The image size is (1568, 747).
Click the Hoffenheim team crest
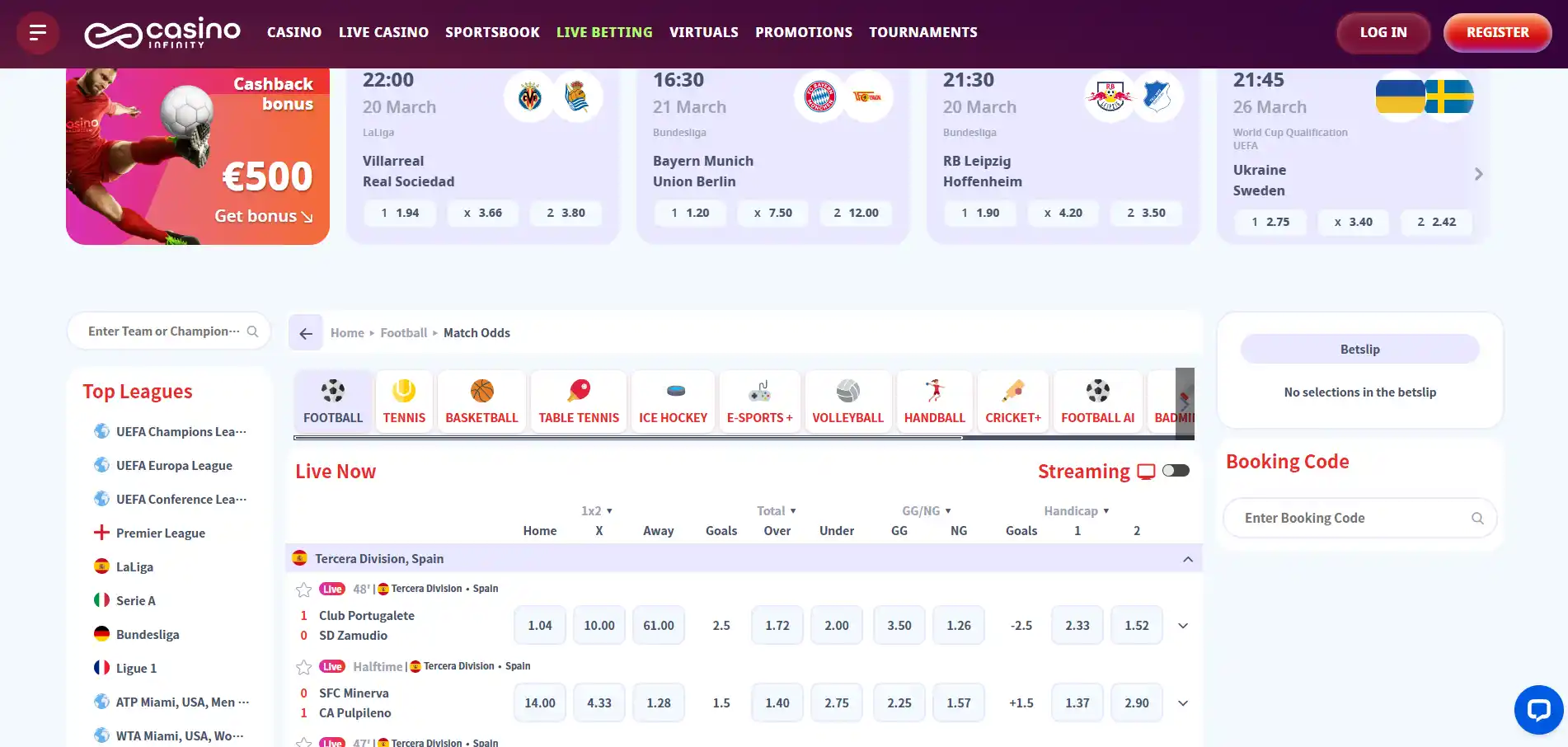pyautogui.click(x=1157, y=96)
